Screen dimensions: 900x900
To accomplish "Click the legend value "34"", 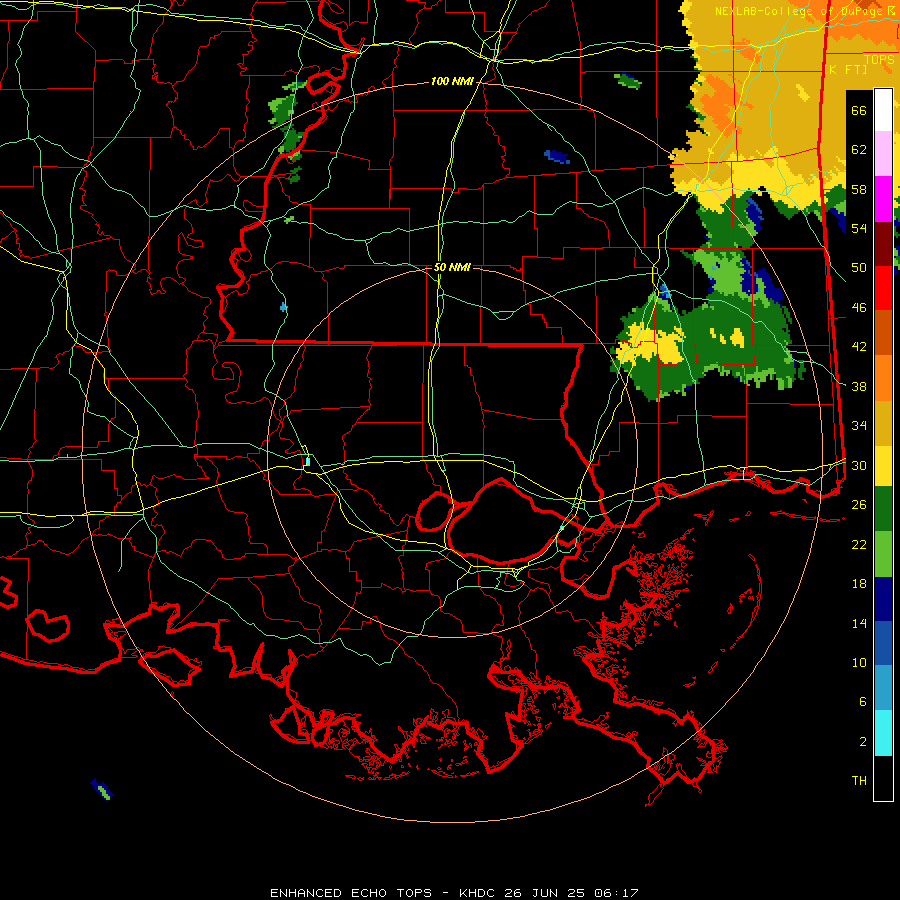I will tap(859, 426).
